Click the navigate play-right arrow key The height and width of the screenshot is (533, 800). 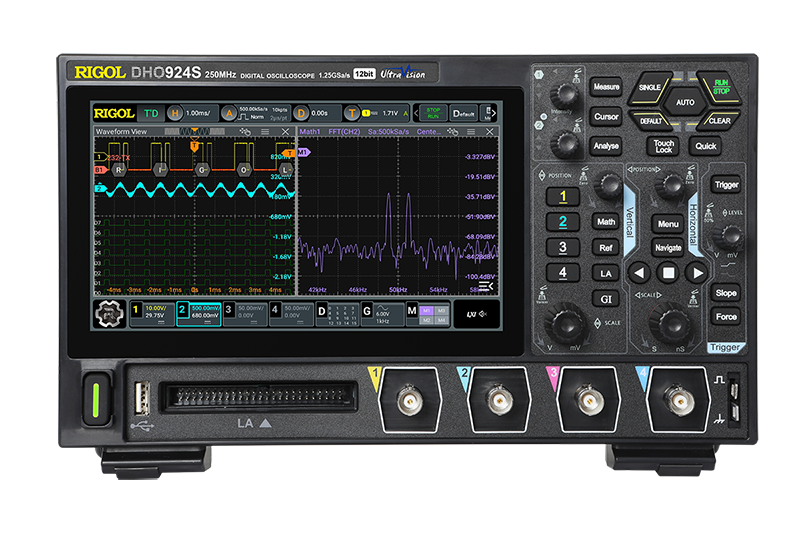[x=696, y=273]
